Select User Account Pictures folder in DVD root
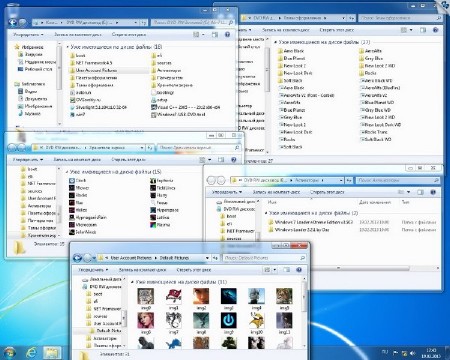This screenshot has width=450, height=360. (93, 70)
